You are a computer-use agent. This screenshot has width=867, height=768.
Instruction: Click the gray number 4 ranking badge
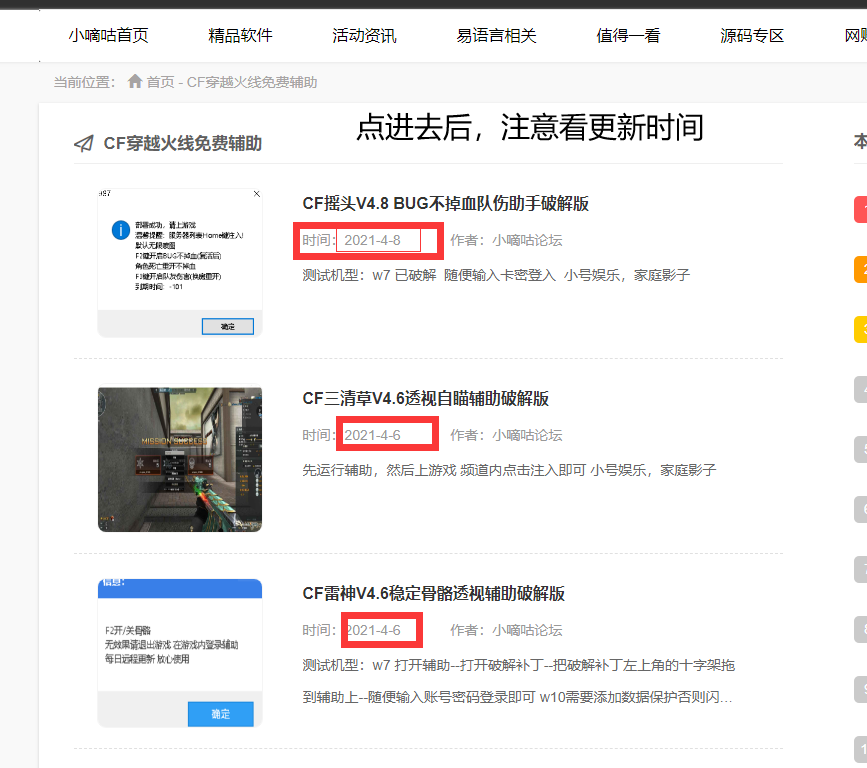(x=860, y=389)
